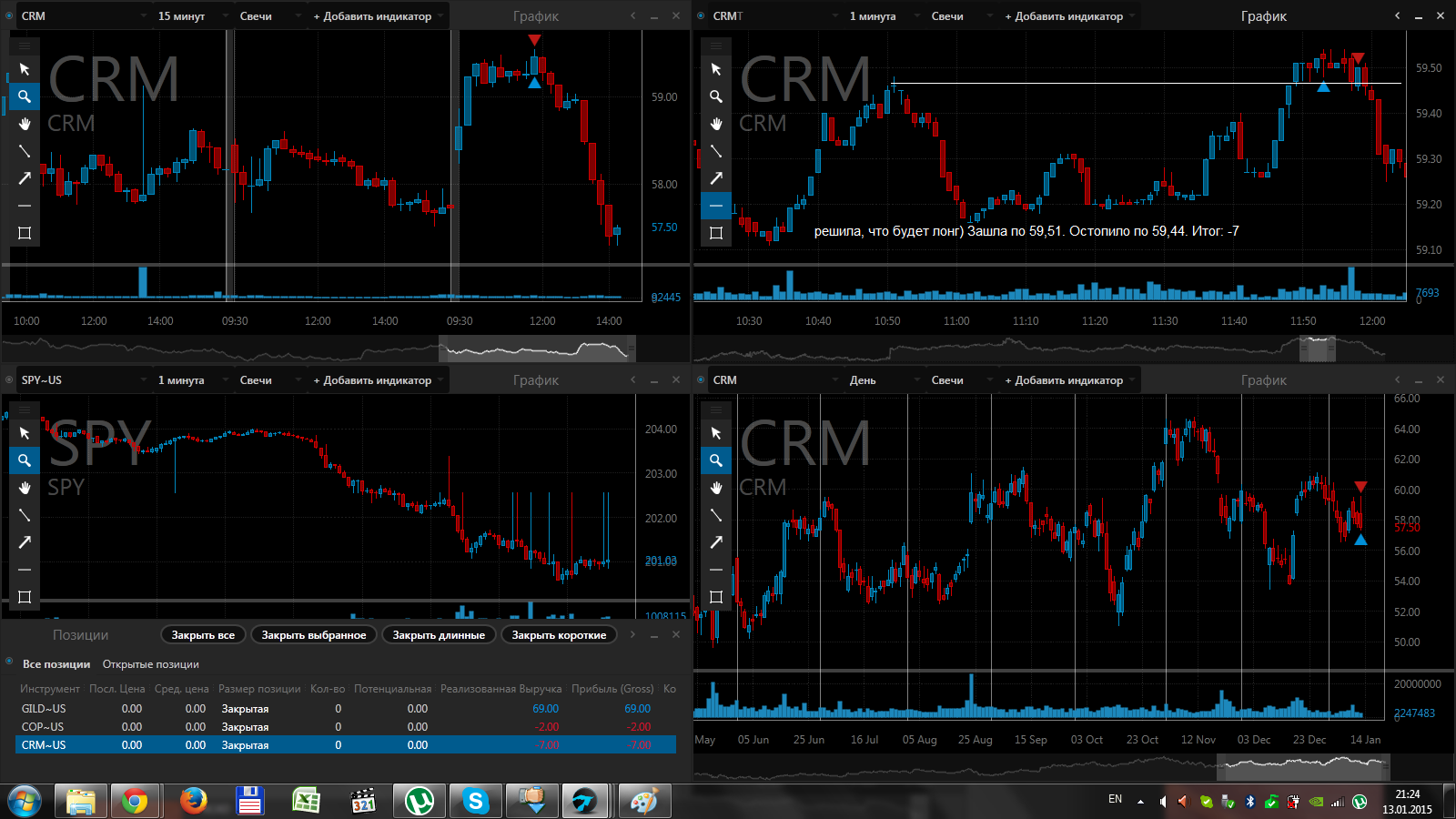Click the 'Закрыть короткие' button
The image size is (1456, 819).
(559, 635)
